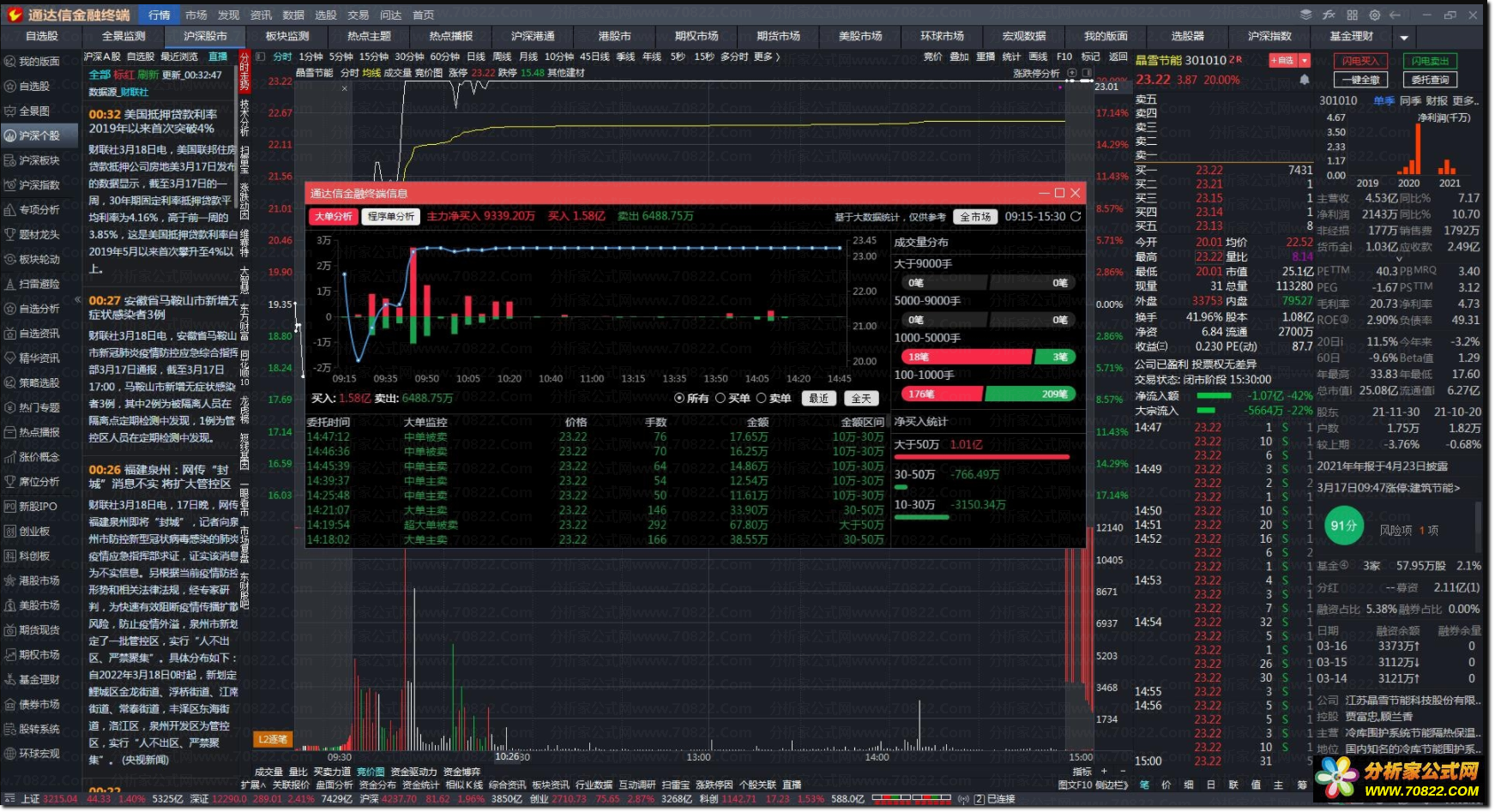
Task: Expand 更多 next to 财报
Action: click(1465, 100)
